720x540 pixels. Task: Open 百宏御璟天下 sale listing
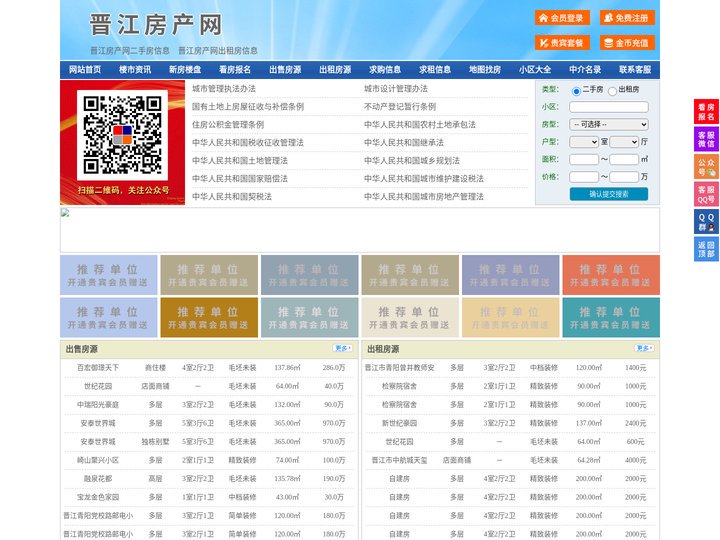[x=98, y=368]
